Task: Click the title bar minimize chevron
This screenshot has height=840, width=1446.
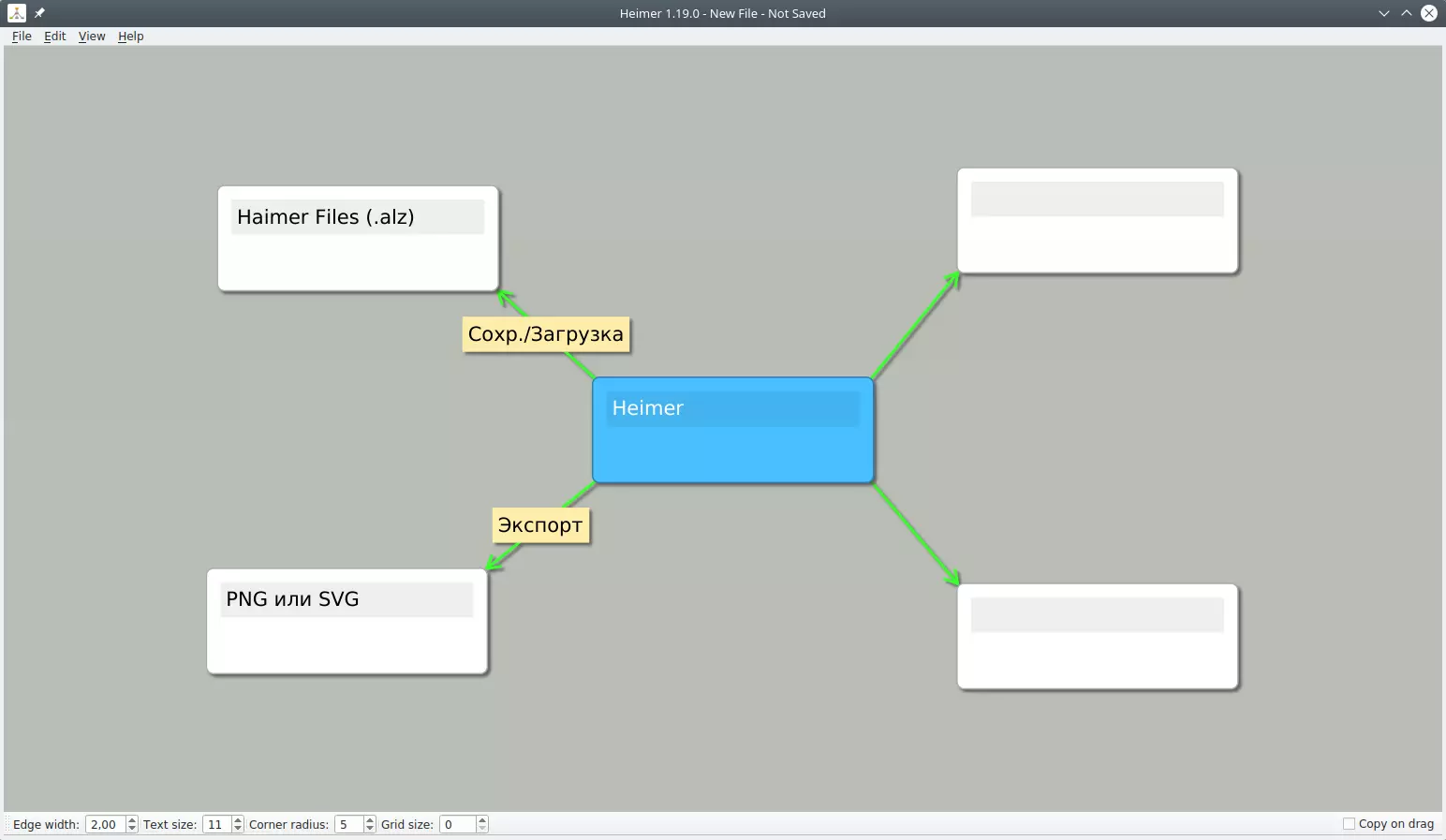Action: [1383, 13]
